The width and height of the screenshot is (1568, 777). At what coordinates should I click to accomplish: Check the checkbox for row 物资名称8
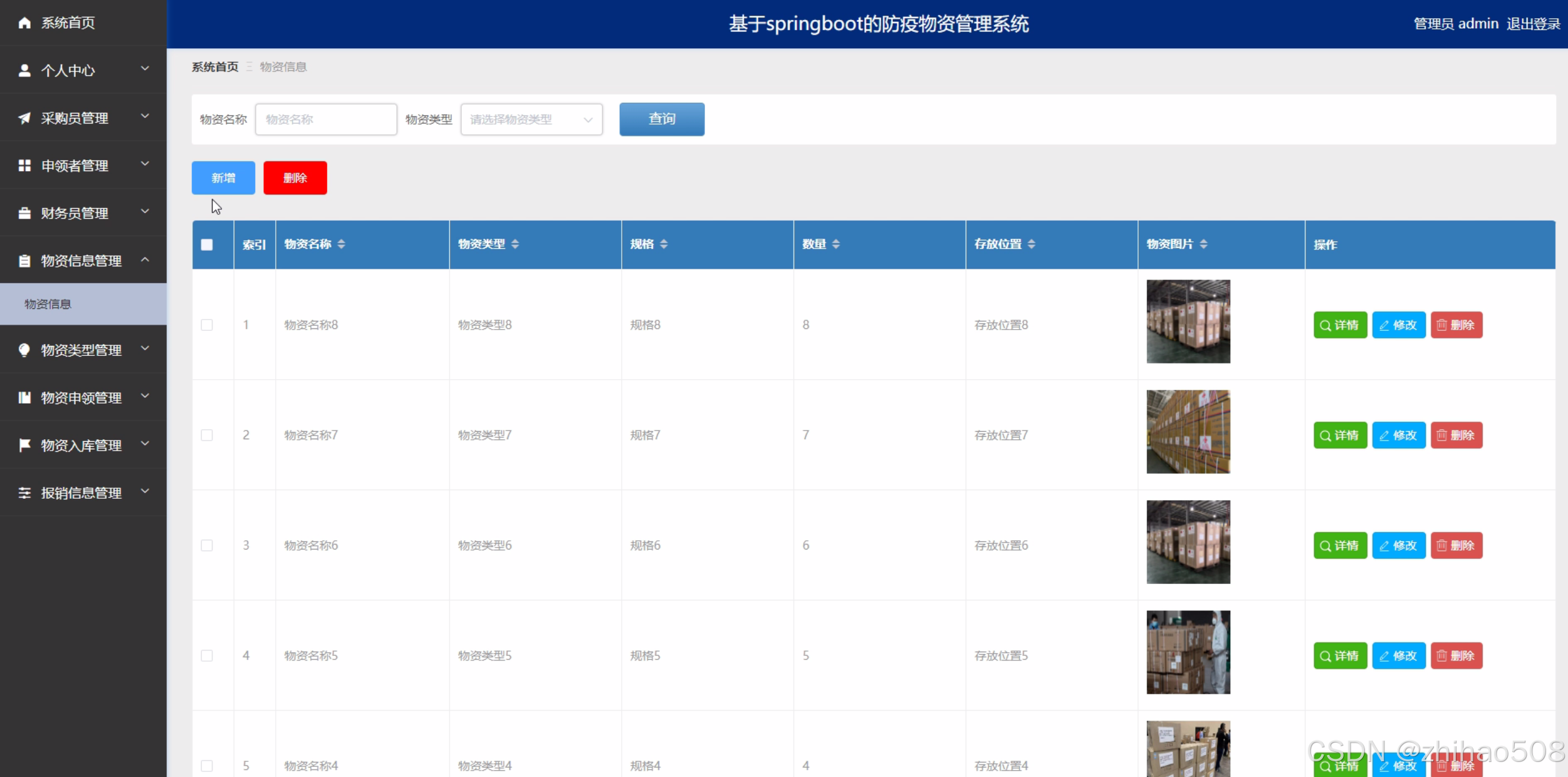(207, 325)
